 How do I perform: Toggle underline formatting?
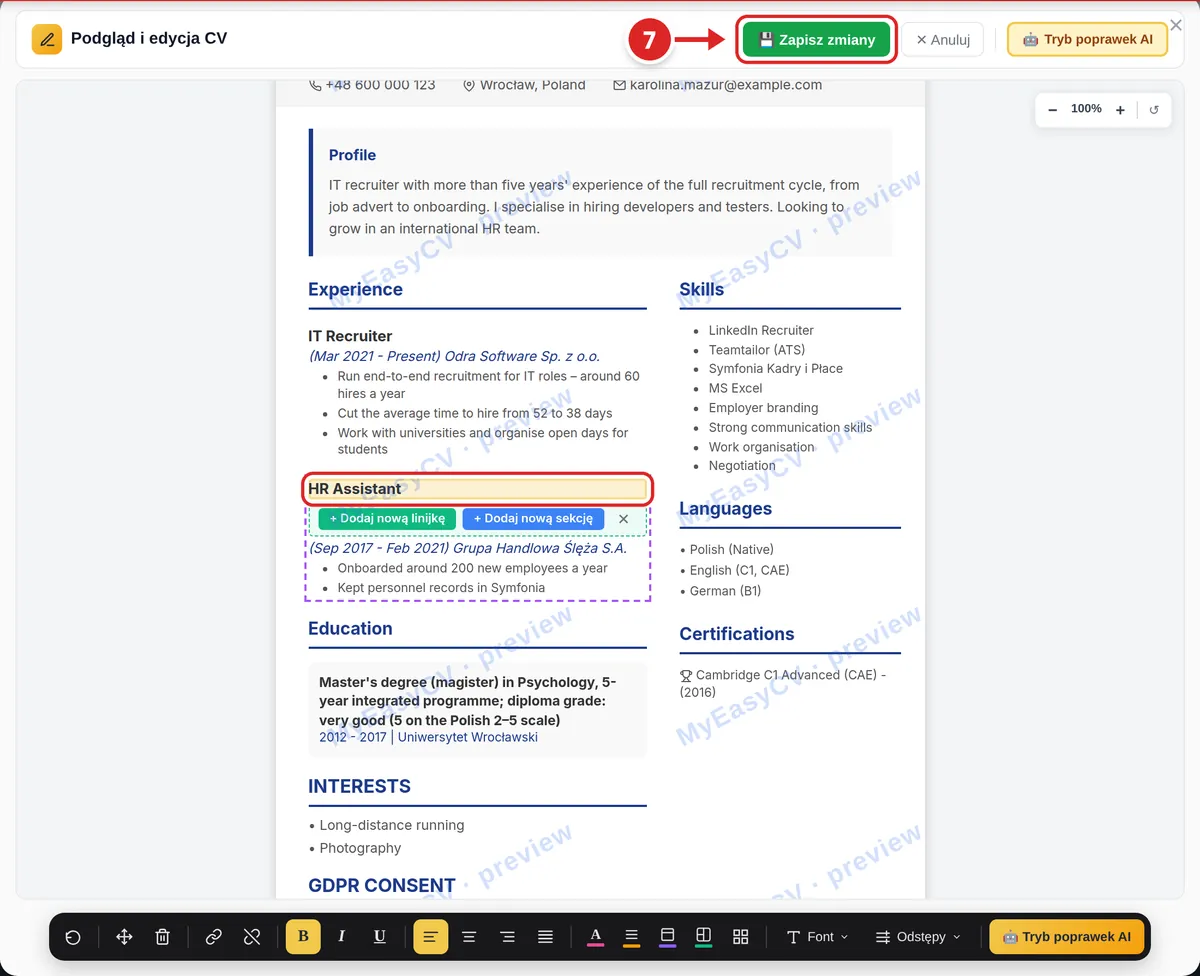click(x=380, y=937)
